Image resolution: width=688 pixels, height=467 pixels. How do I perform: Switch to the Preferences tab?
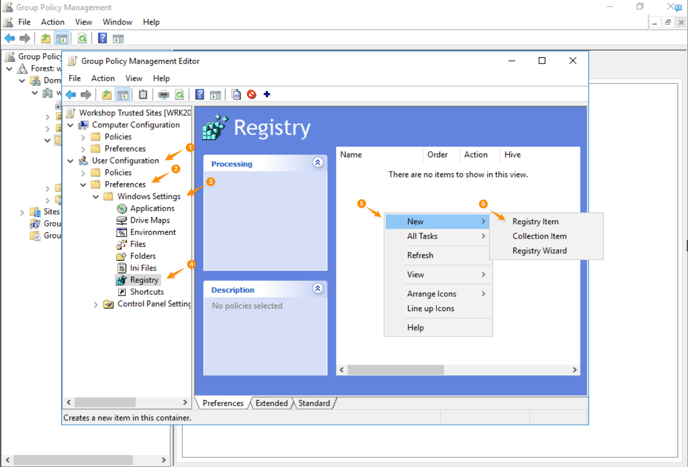click(223, 403)
